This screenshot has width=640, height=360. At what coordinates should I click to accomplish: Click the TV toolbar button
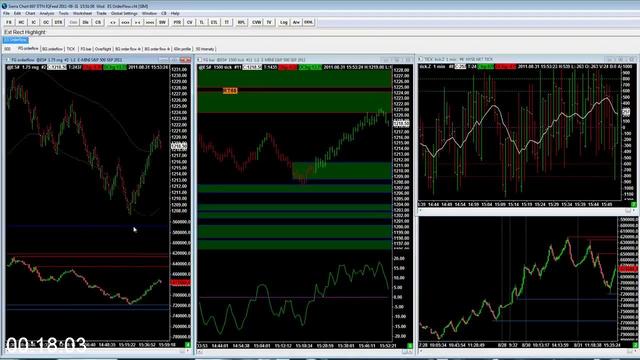[x=269, y=22]
